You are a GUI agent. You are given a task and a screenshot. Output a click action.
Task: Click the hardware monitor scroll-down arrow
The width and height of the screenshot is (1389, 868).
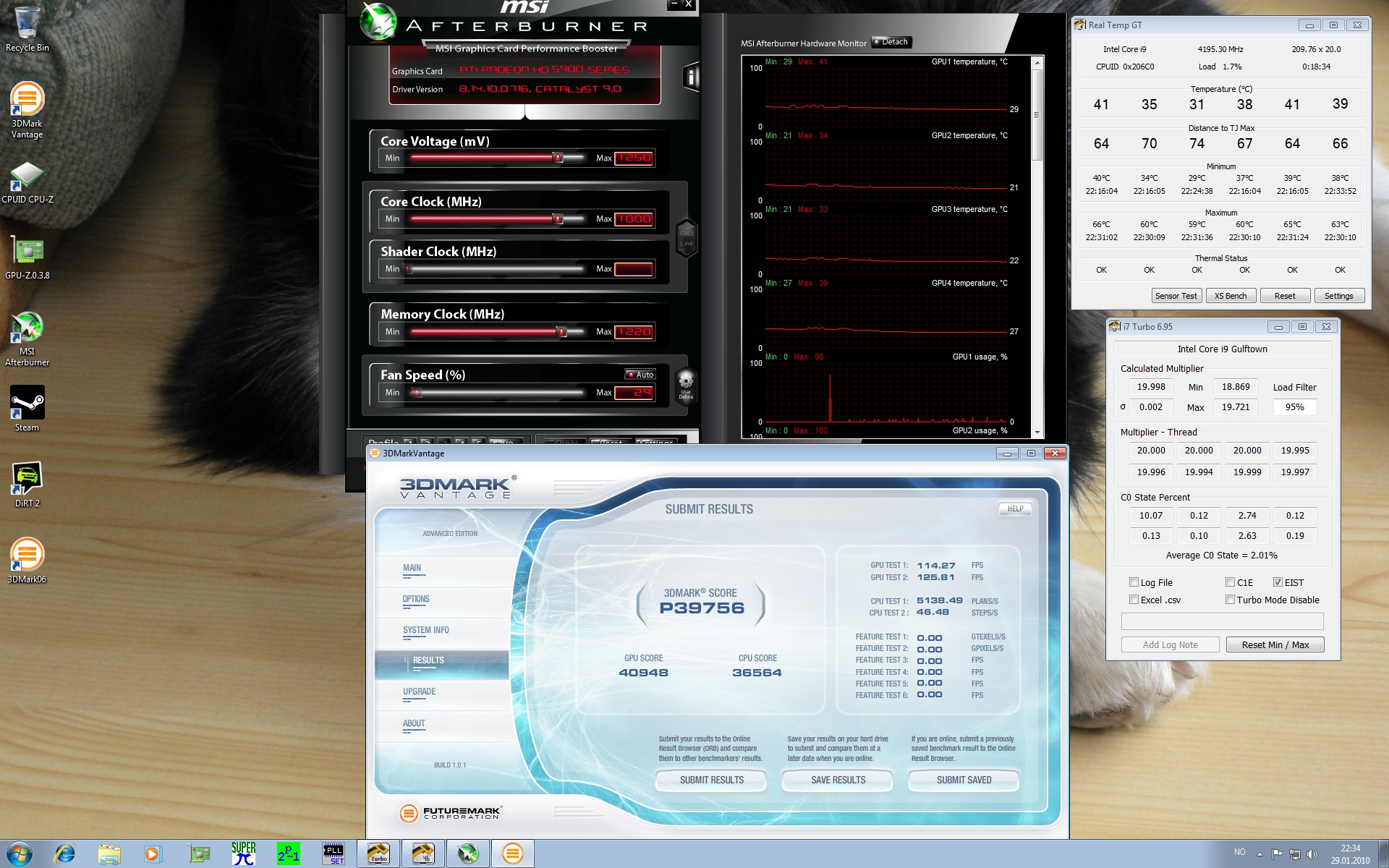pos(1037,433)
